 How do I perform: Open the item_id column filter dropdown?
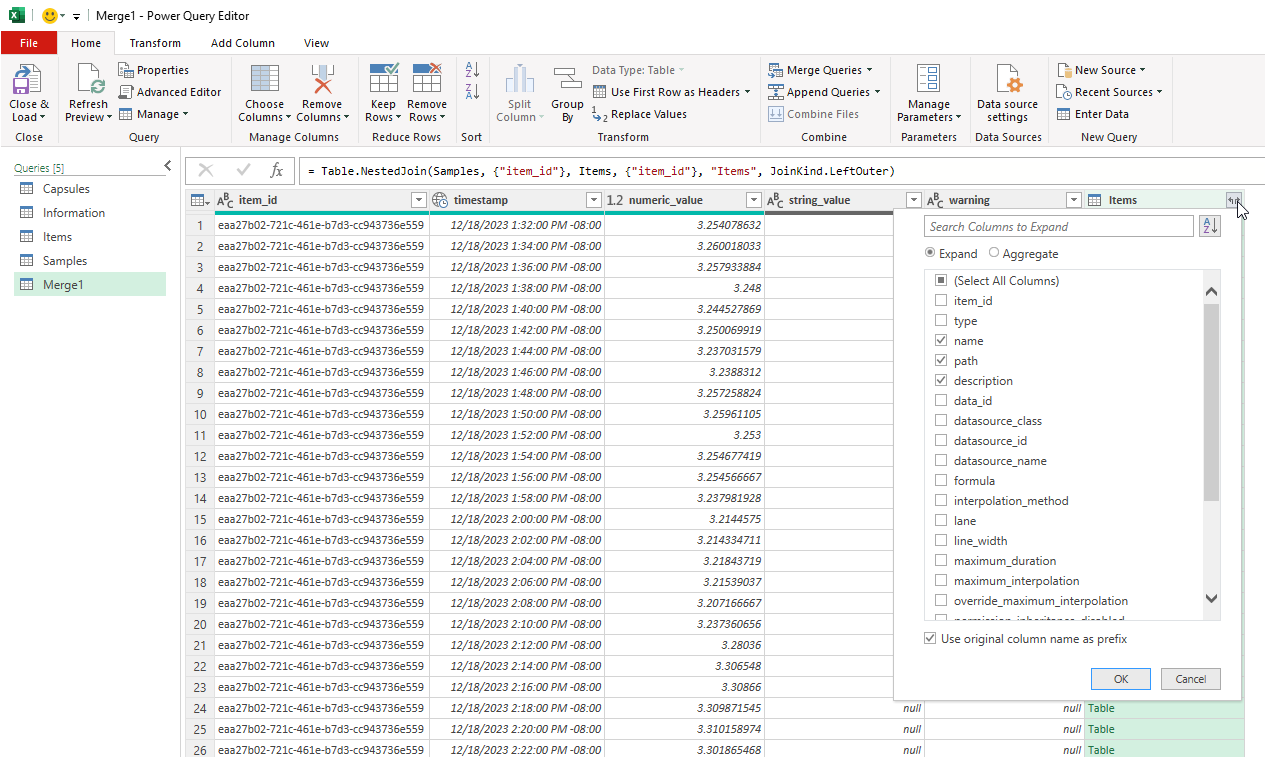click(x=418, y=200)
